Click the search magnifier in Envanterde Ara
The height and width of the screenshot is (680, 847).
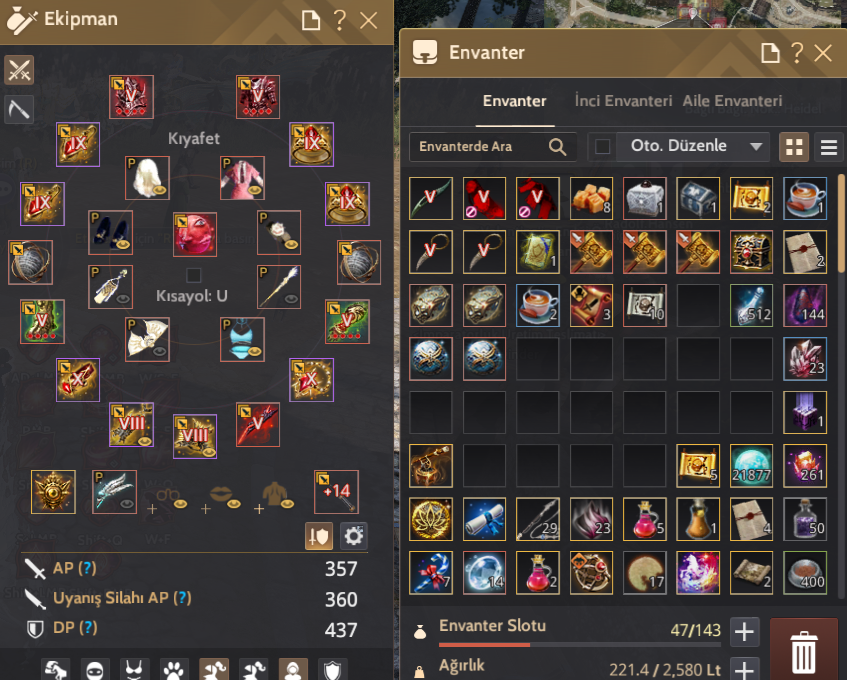click(x=557, y=147)
